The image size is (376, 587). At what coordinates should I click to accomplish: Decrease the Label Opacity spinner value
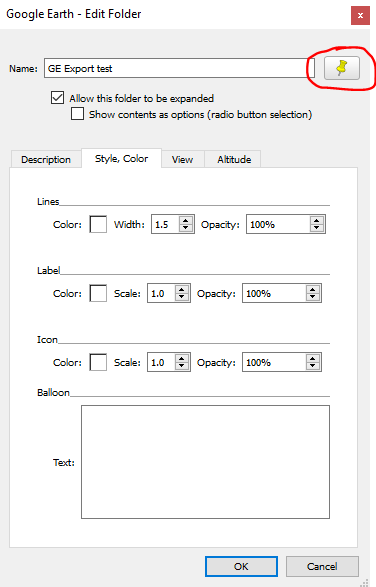[x=313, y=297]
